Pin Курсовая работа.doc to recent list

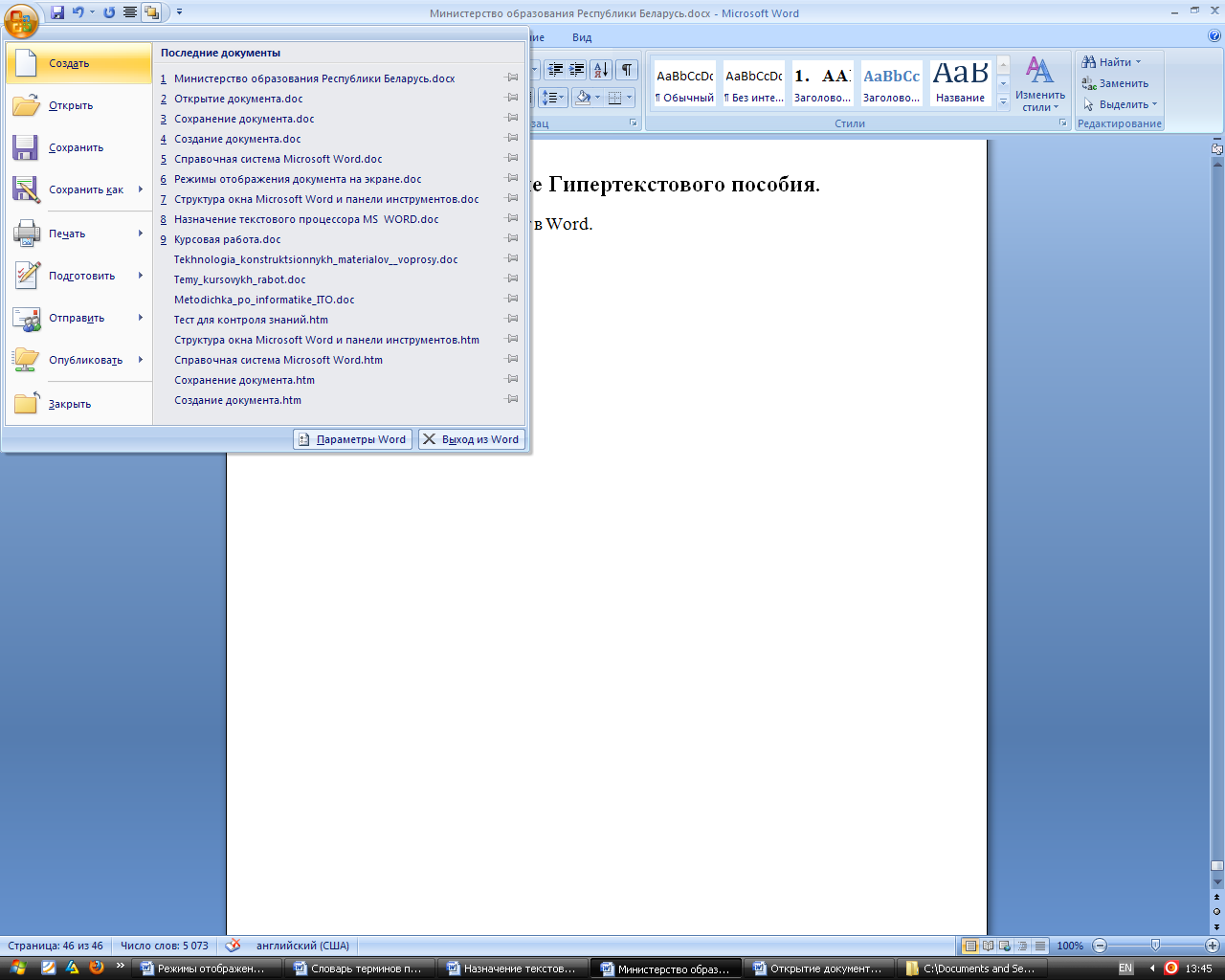coord(512,238)
